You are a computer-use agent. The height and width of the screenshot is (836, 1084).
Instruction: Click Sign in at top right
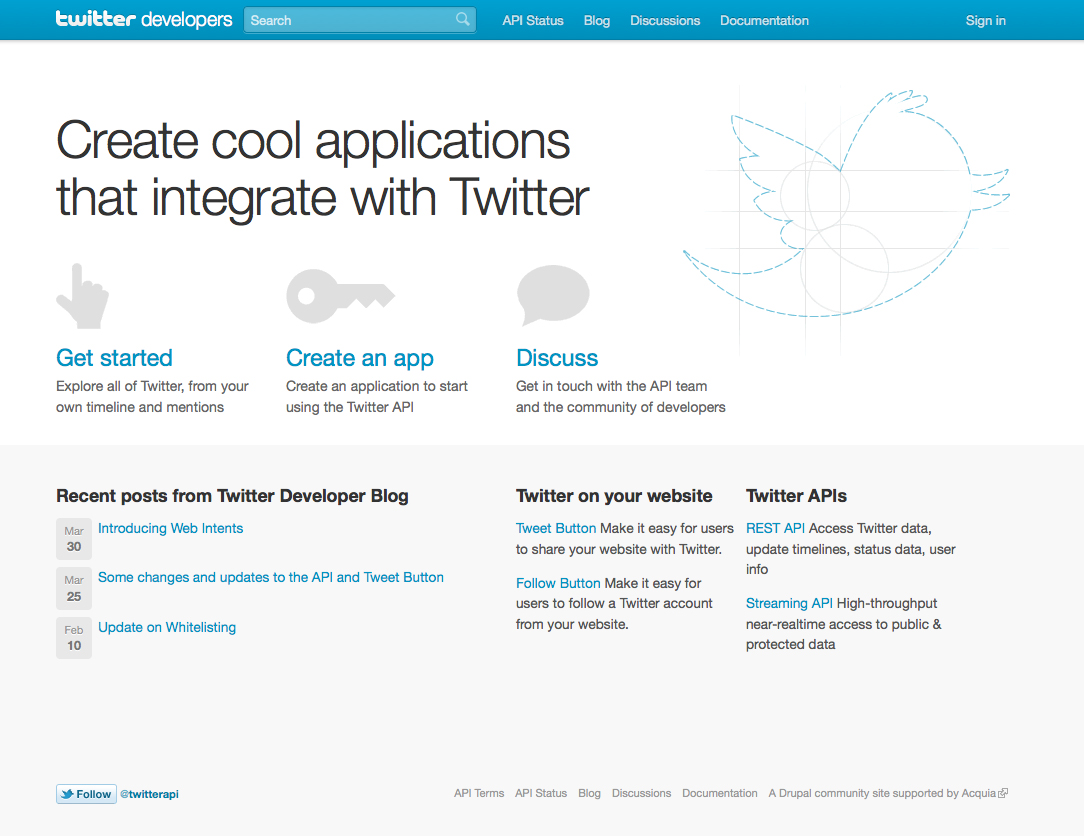[985, 20]
